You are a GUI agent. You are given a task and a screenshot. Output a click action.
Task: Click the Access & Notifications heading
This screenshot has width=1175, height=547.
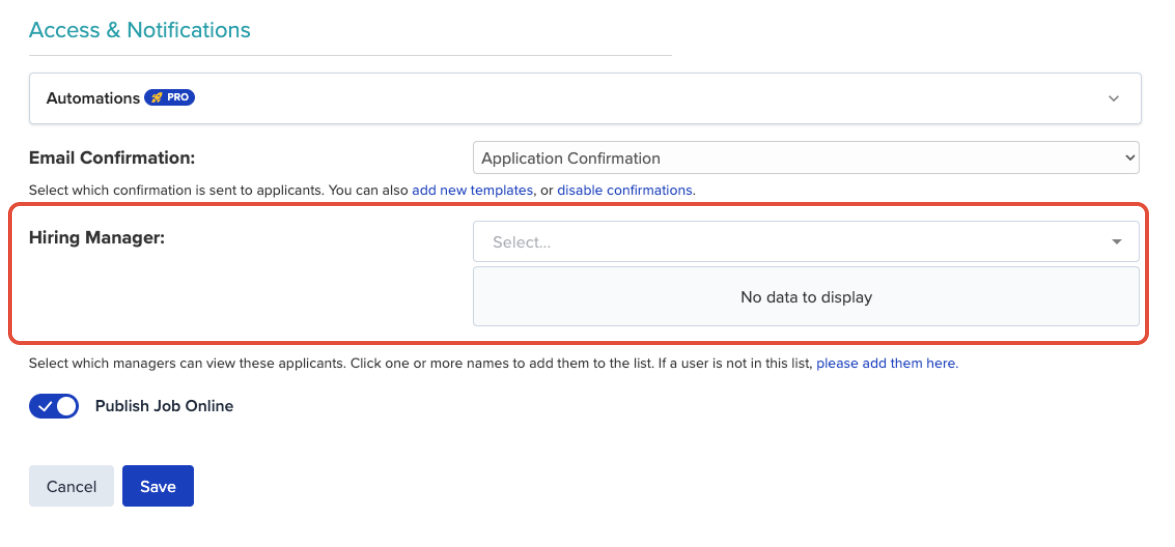pyautogui.click(x=139, y=30)
